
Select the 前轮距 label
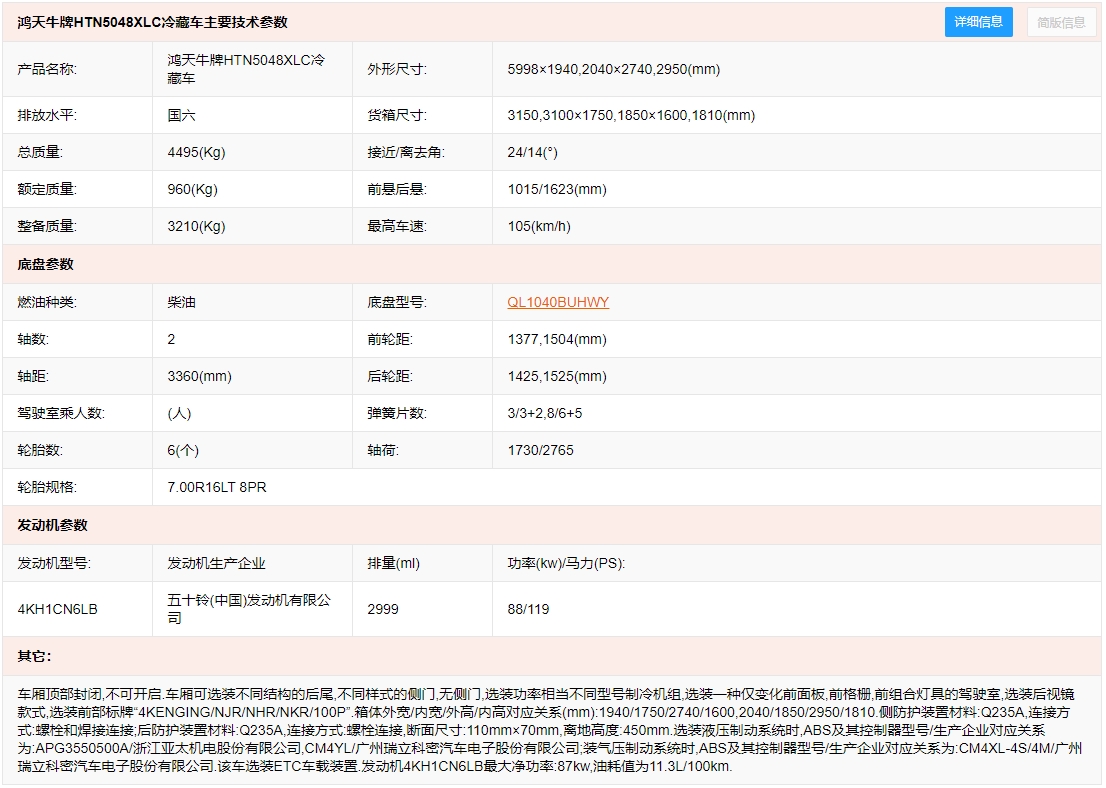tap(389, 339)
